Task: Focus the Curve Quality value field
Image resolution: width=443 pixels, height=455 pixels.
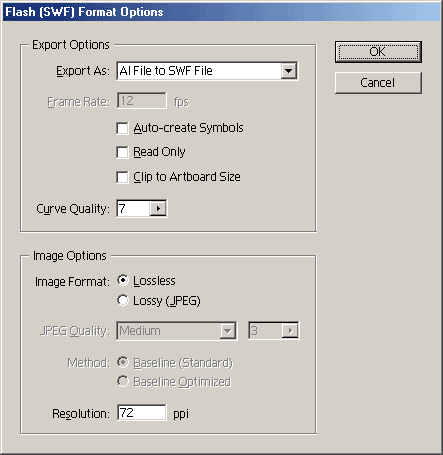Action: (133, 209)
